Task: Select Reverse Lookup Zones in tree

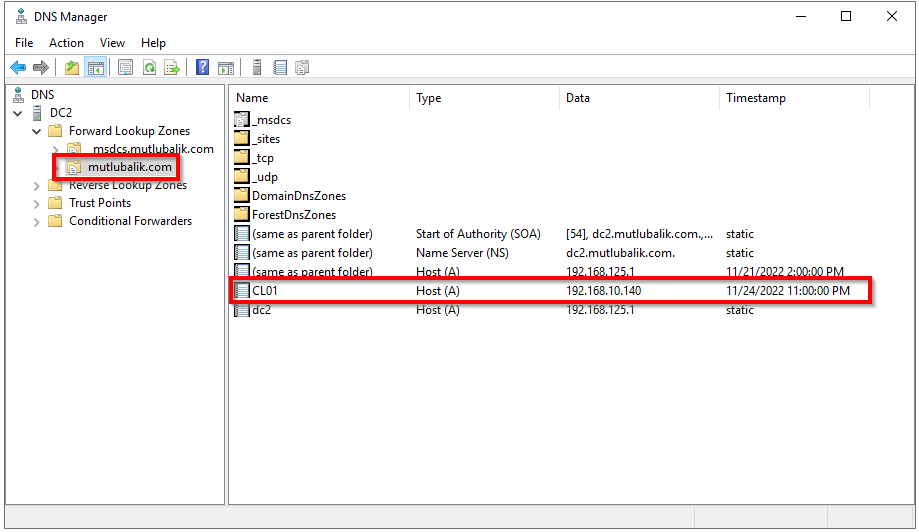Action: tap(128, 185)
